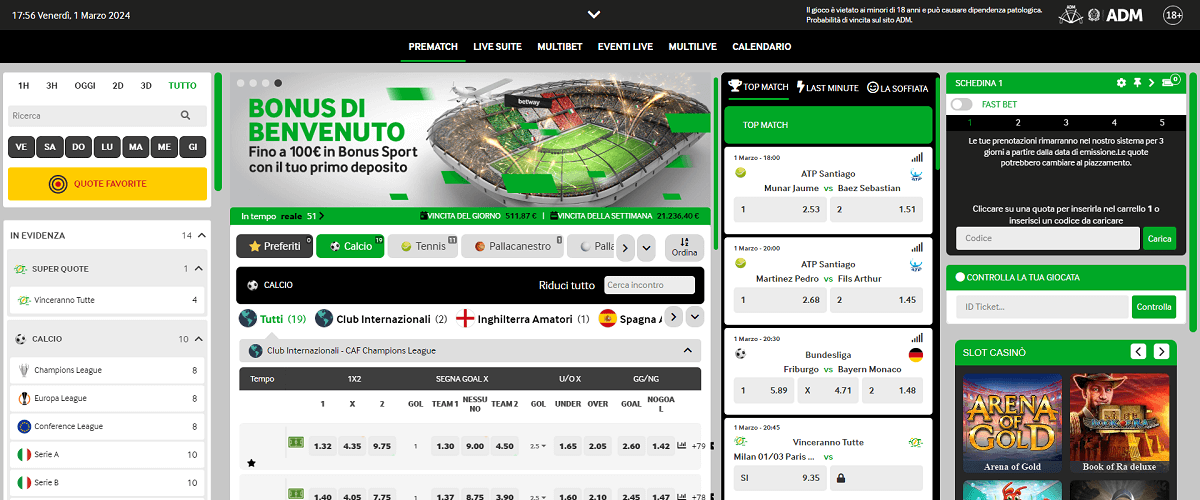Toggle the SA day filter
The height and width of the screenshot is (500, 1200).
(50, 147)
